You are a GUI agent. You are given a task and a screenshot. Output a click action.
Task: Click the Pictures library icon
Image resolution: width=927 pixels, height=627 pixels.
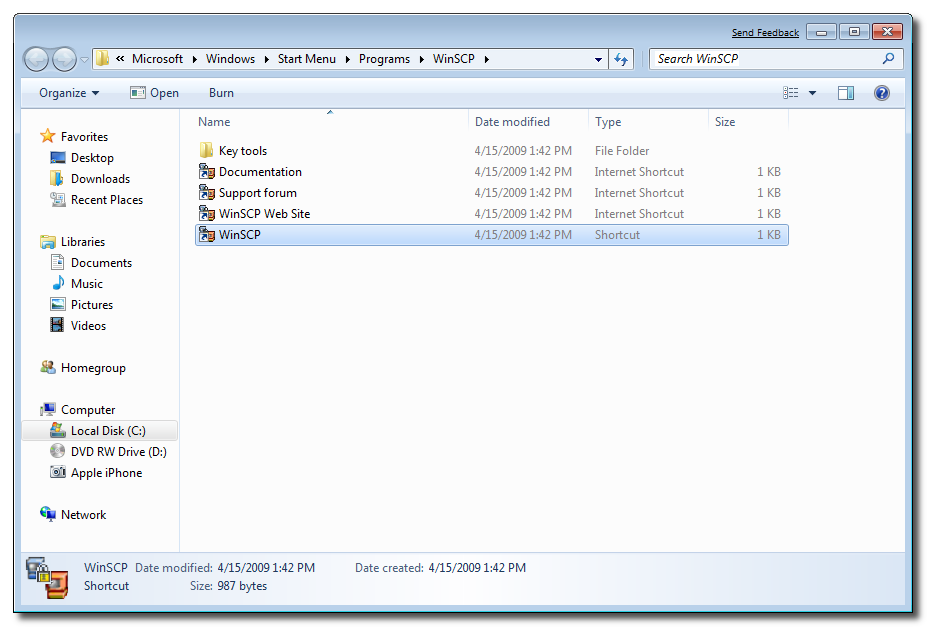[57, 304]
